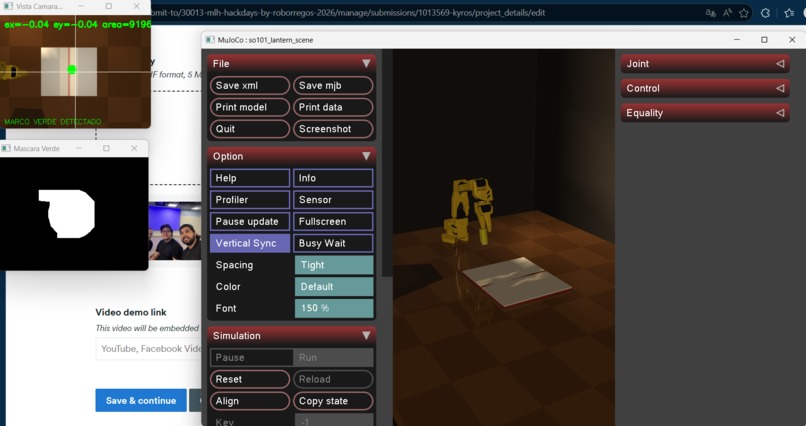Change Font size 150 %
Viewport: 806px width, 426px height.
tap(334, 308)
